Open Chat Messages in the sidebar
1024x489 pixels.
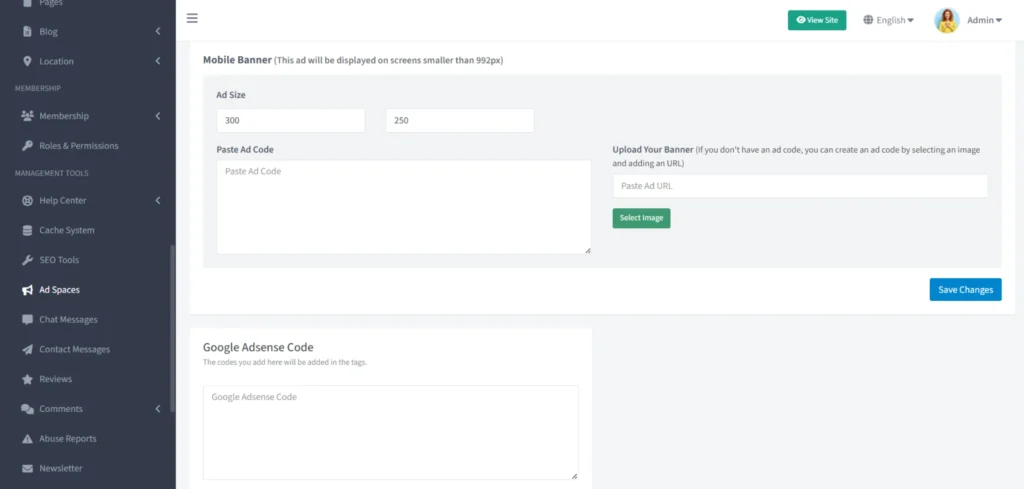68,320
